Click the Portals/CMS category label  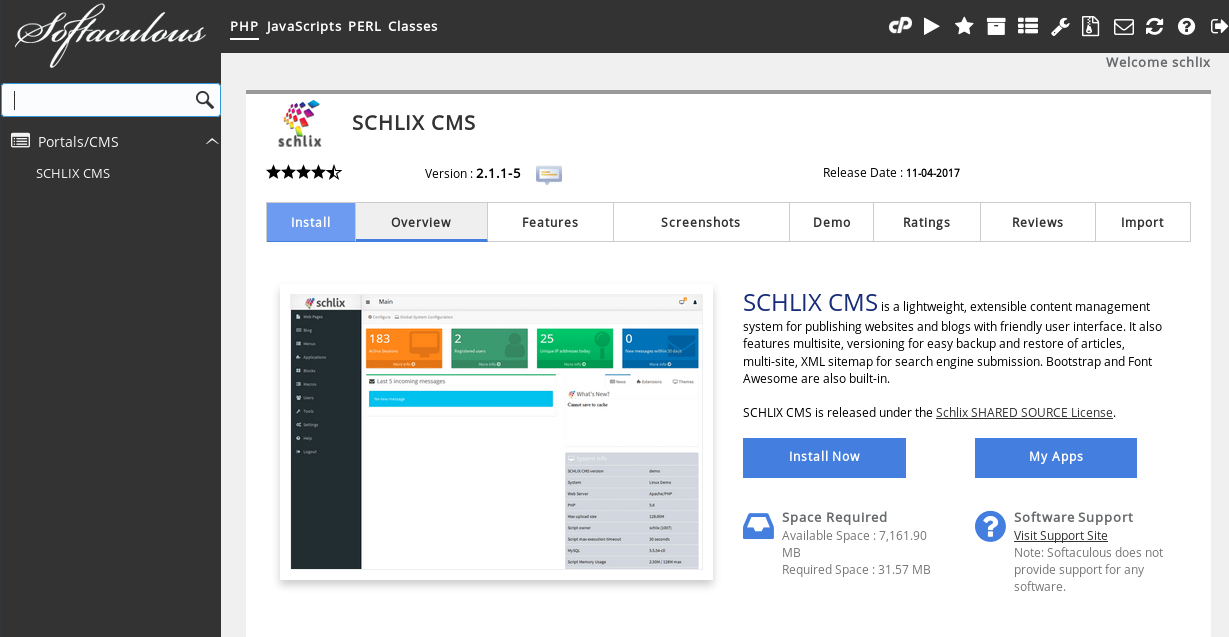(78, 142)
